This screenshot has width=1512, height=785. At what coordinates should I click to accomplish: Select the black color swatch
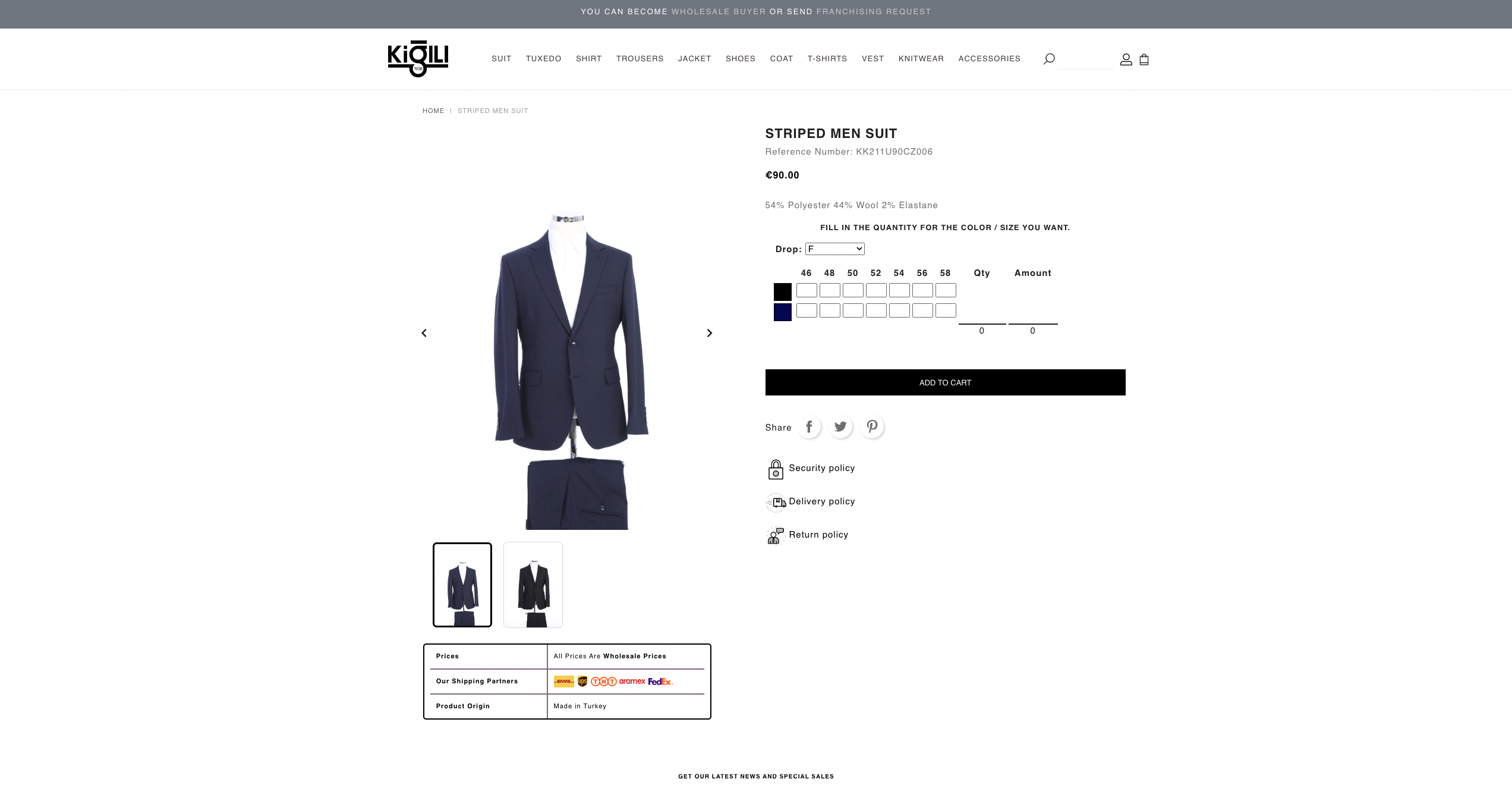[782, 291]
